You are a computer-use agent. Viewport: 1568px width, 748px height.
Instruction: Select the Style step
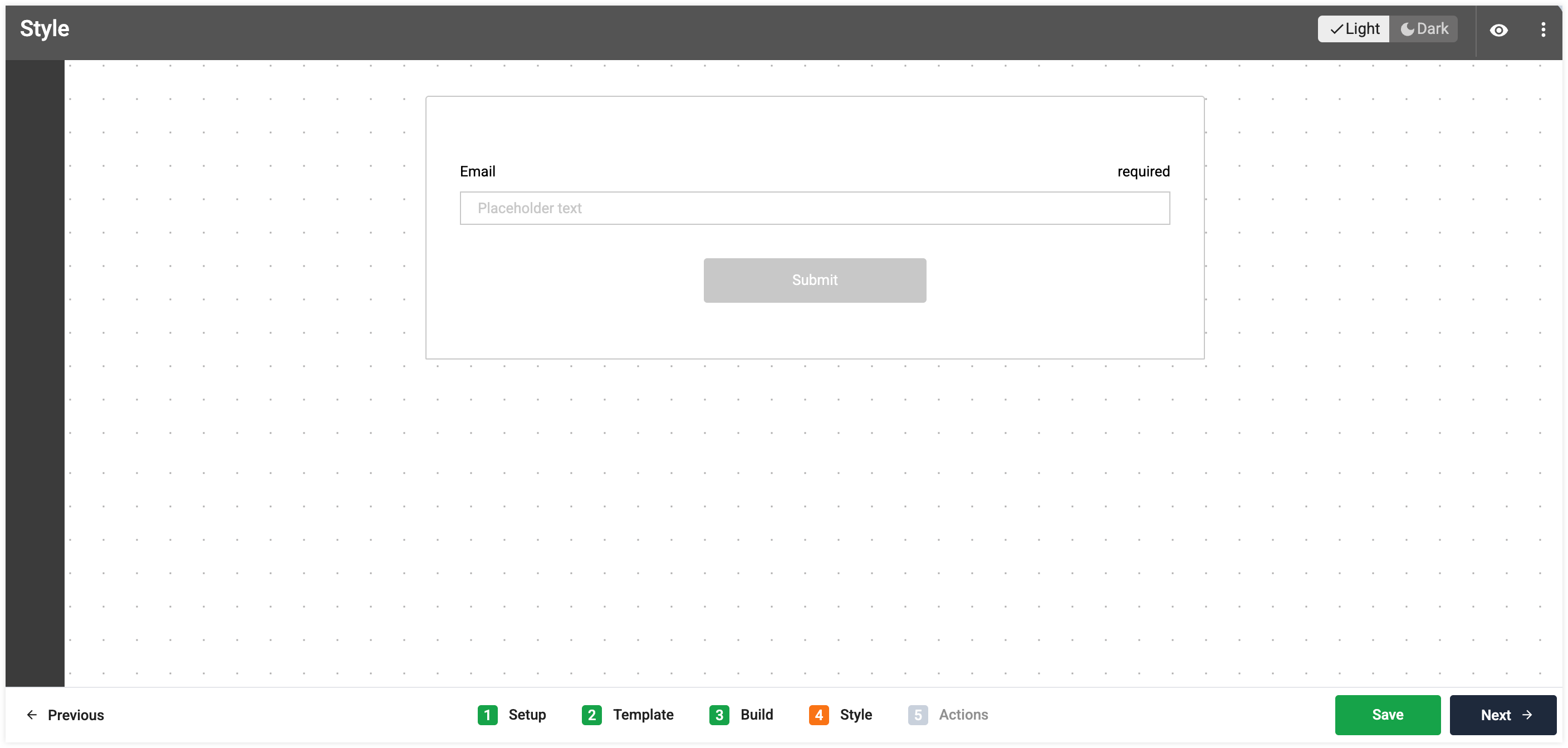click(x=841, y=715)
